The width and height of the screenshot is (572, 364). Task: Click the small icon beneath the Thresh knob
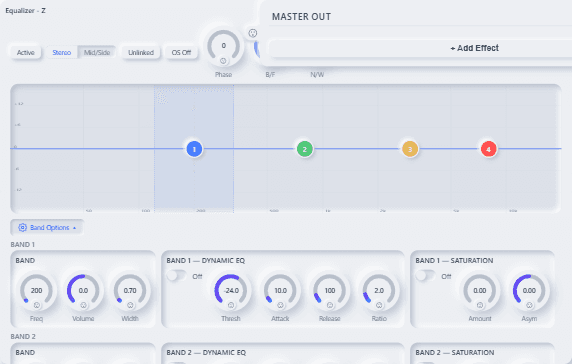[231, 305]
